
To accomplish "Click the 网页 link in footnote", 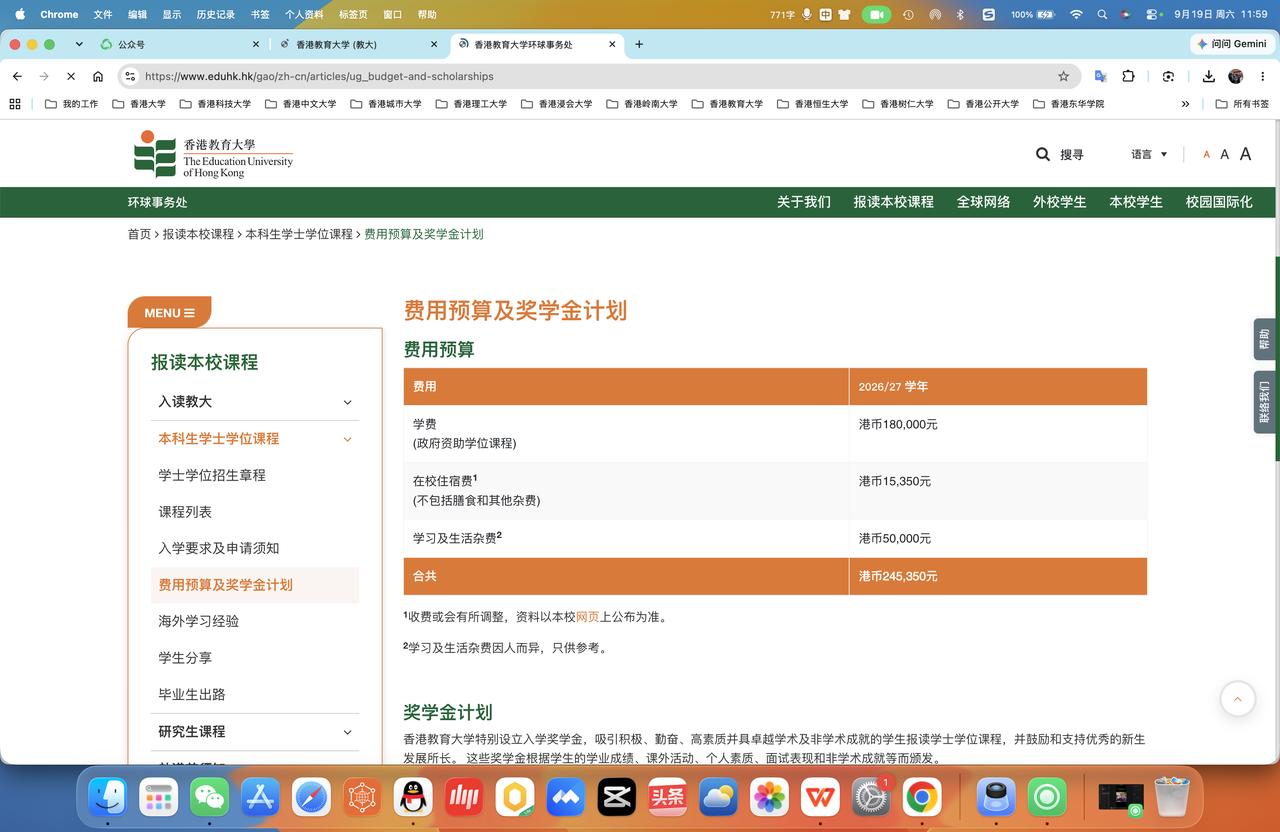I will 588,617.
